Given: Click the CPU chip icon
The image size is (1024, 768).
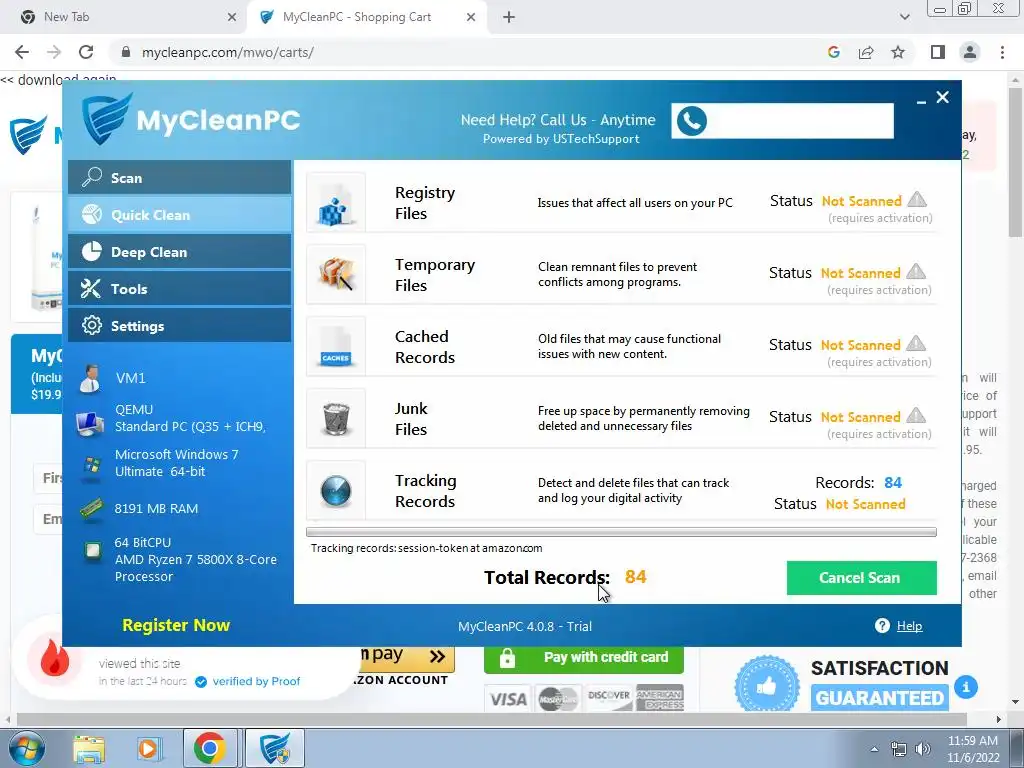Looking at the screenshot, I should click(x=92, y=551).
